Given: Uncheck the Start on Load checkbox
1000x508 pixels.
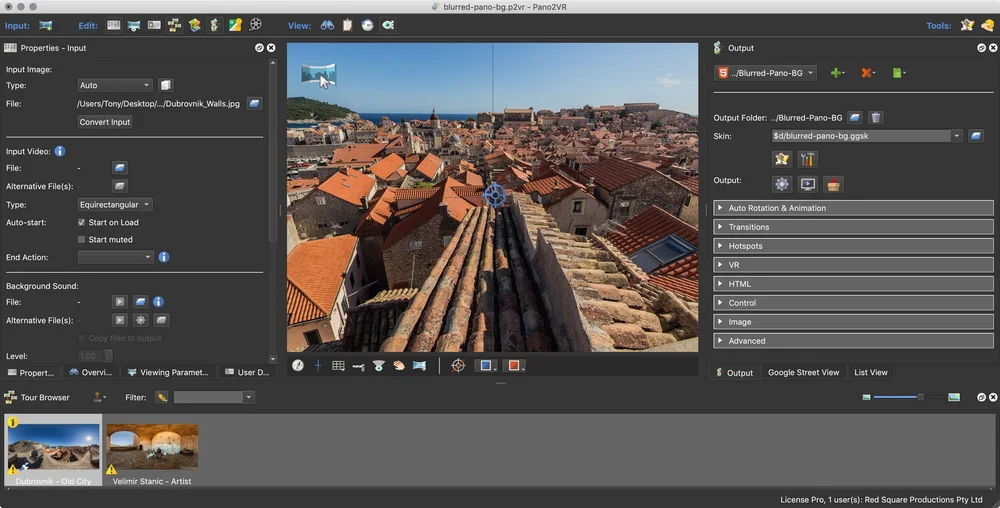Looking at the screenshot, I should [x=82, y=222].
